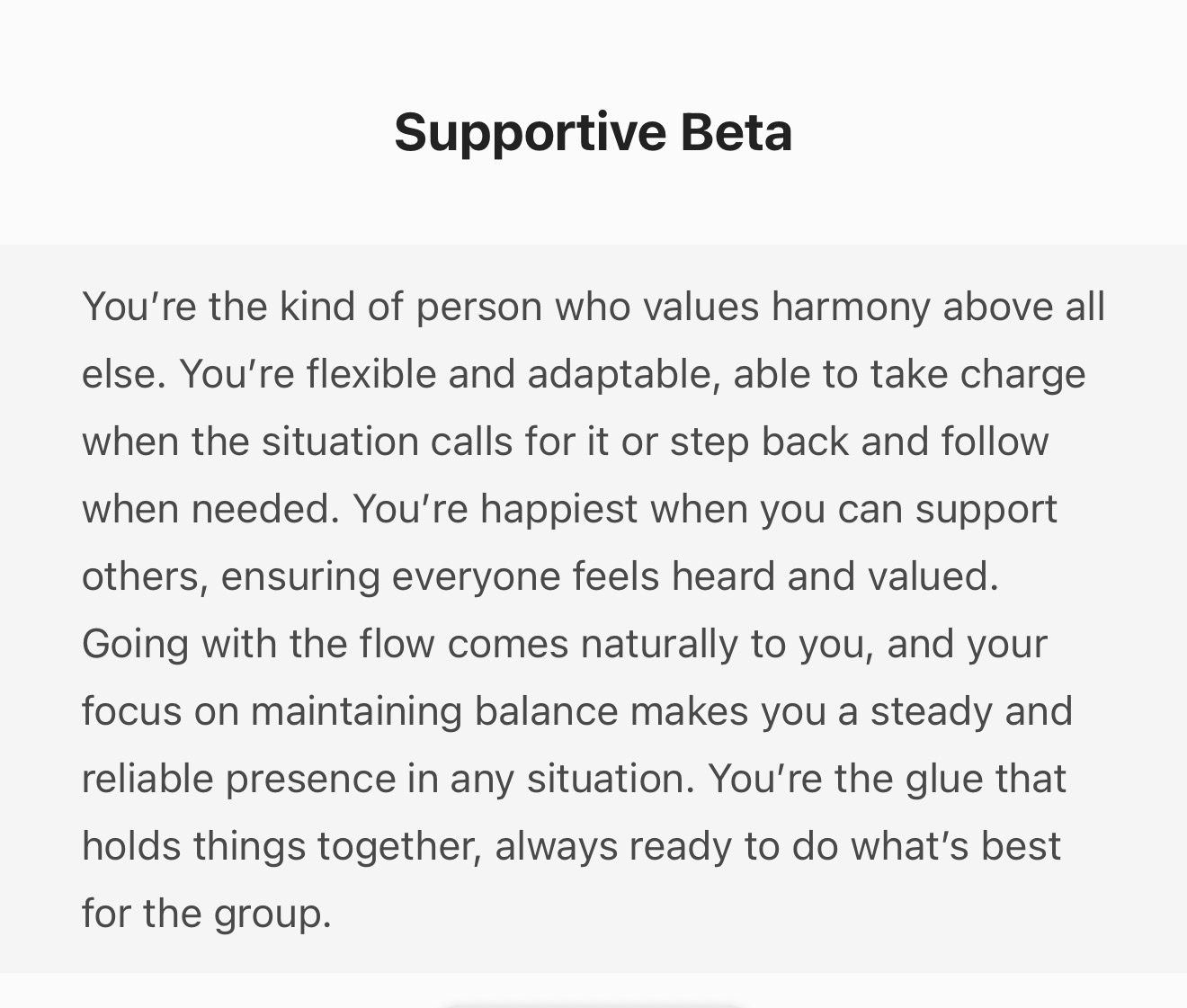
Task: Click the phrase 'focus on maintaining balance'
Action: coord(349,711)
